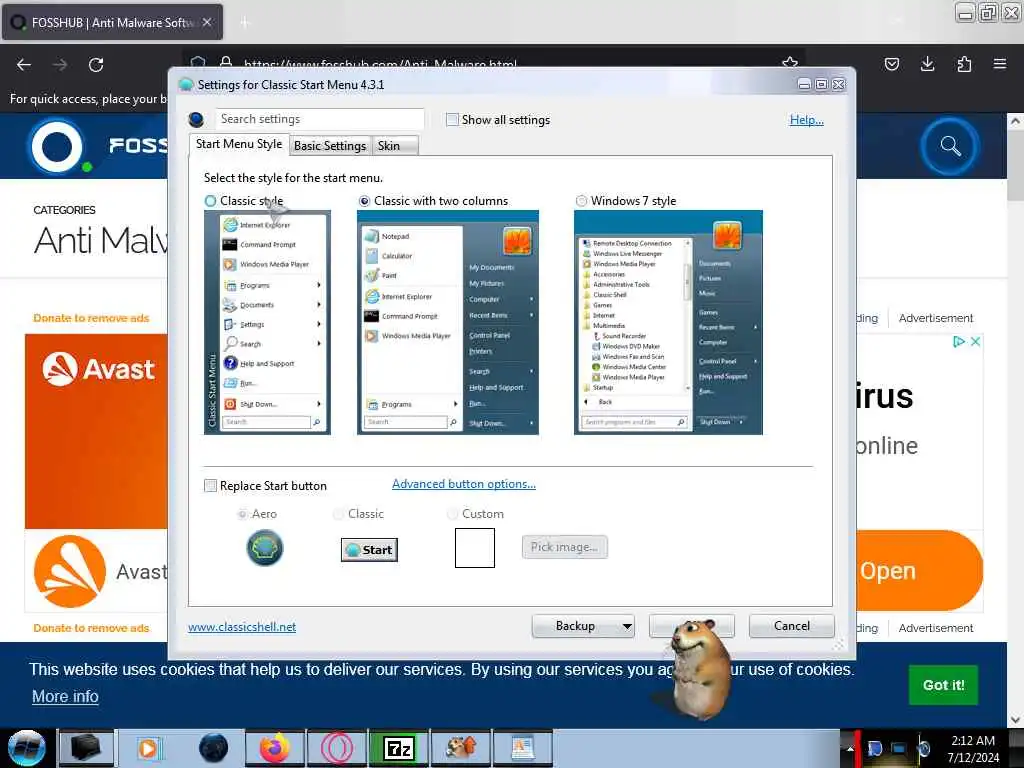Reload the Firefox page

96,65
